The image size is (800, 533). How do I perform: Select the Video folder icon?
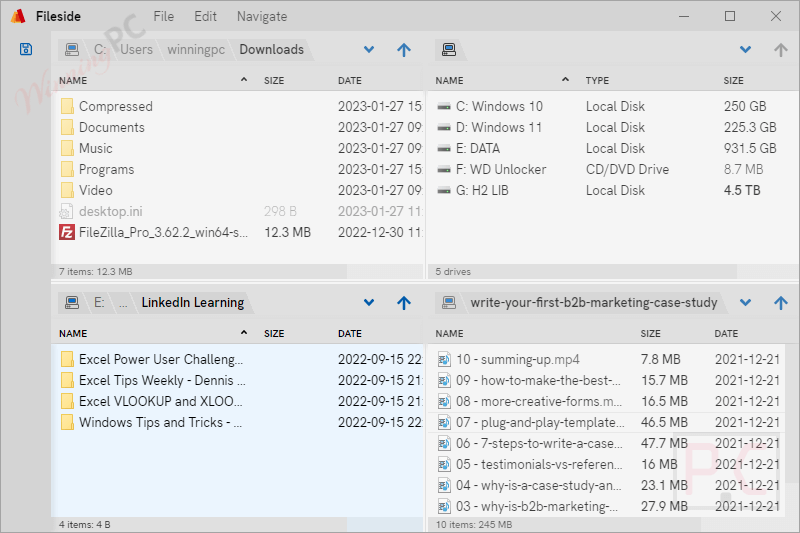pos(67,190)
